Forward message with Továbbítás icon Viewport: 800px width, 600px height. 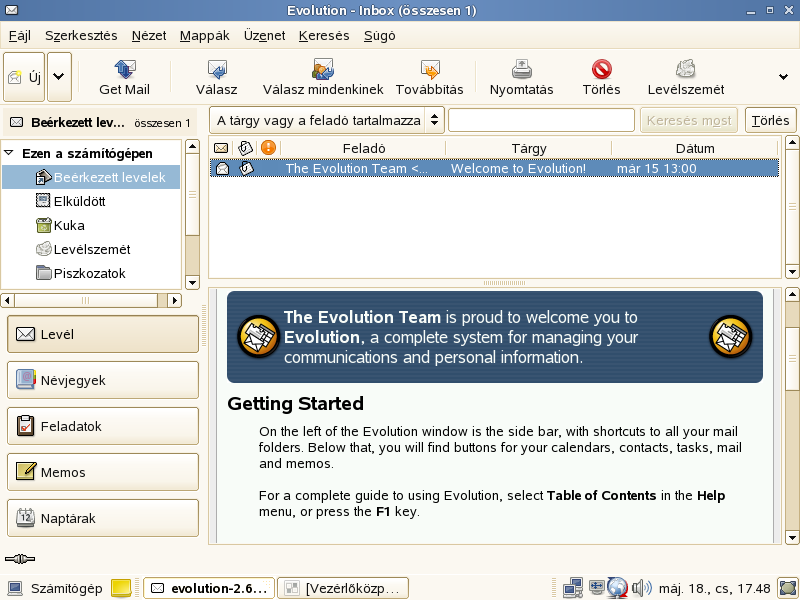click(430, 69)
